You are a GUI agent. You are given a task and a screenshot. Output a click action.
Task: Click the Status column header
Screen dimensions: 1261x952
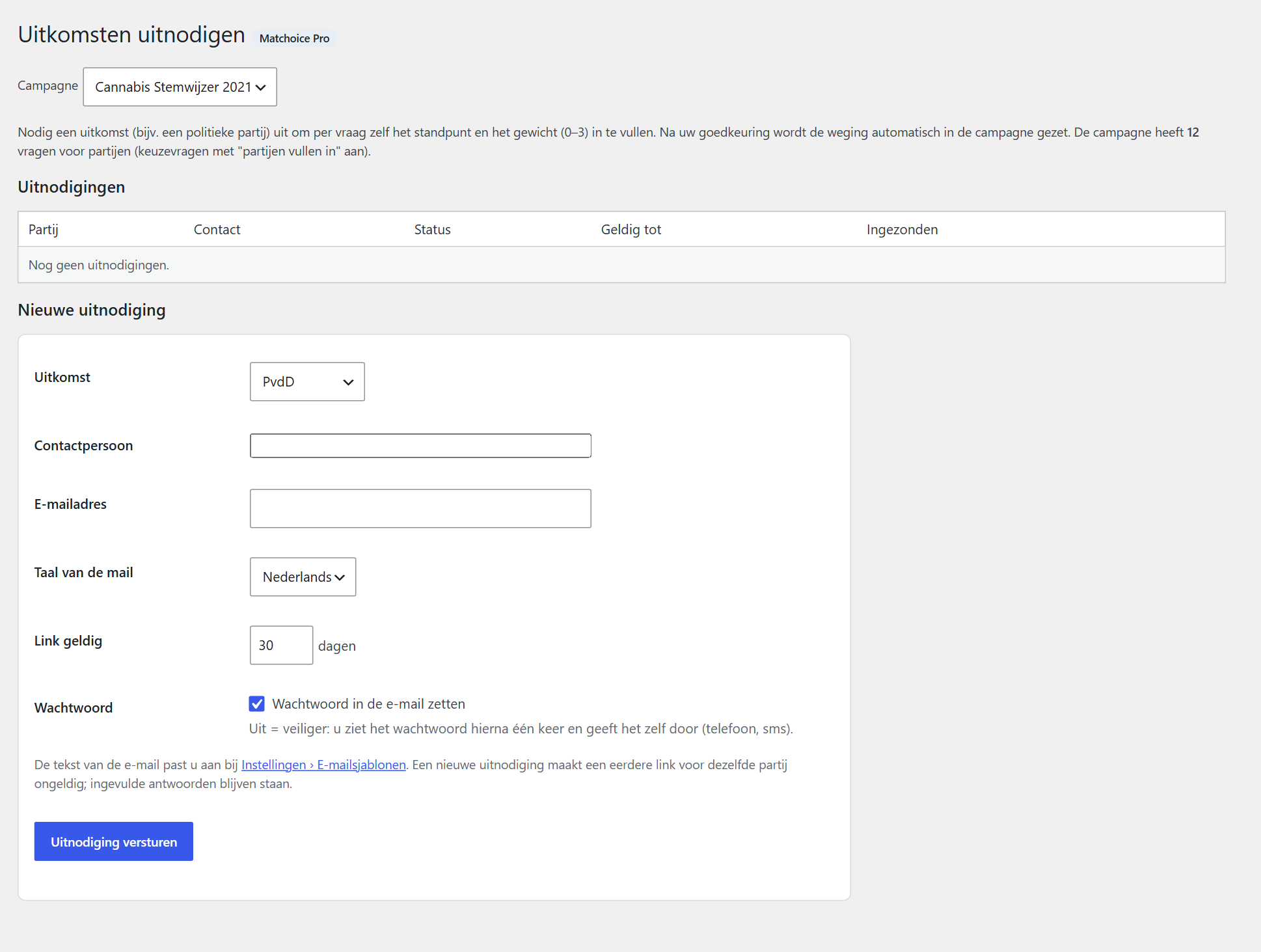(432, 229)
